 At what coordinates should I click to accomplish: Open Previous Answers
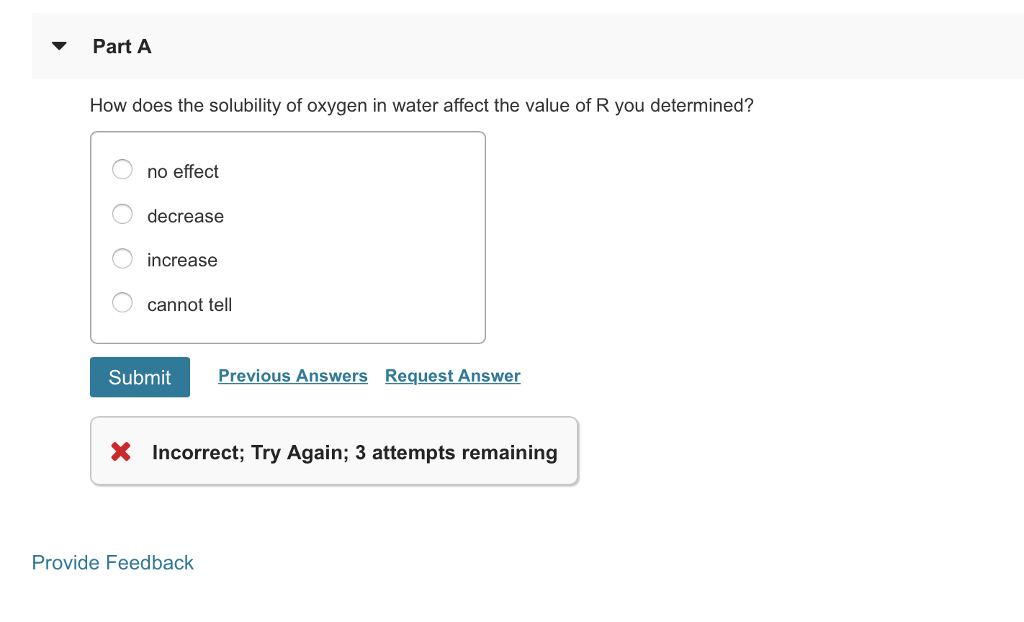[292, 375]
